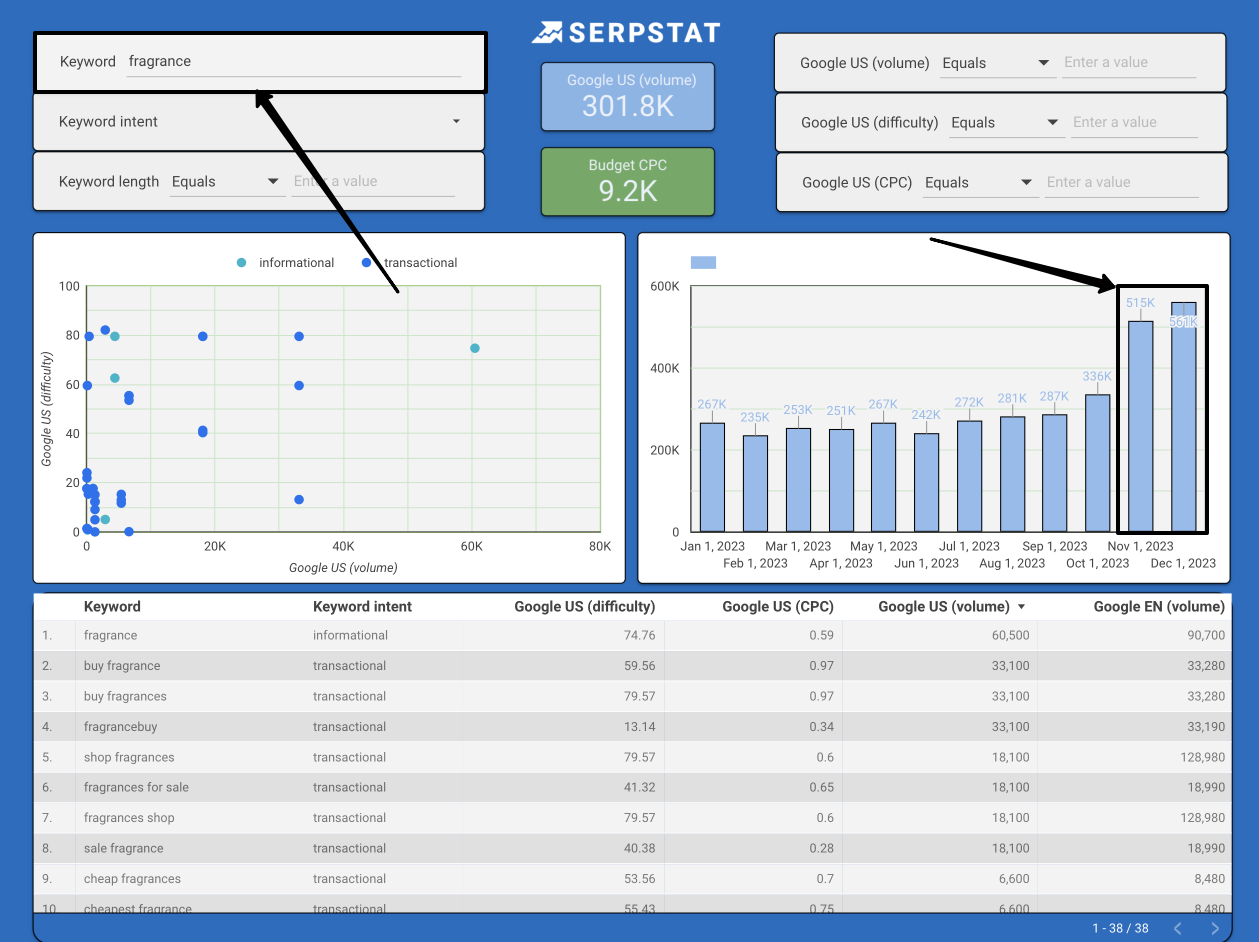This screenshot has height=942, width=1259.
Task: Open the Keyword length Equals condition dropdown
Action: (x=271, y=181)
